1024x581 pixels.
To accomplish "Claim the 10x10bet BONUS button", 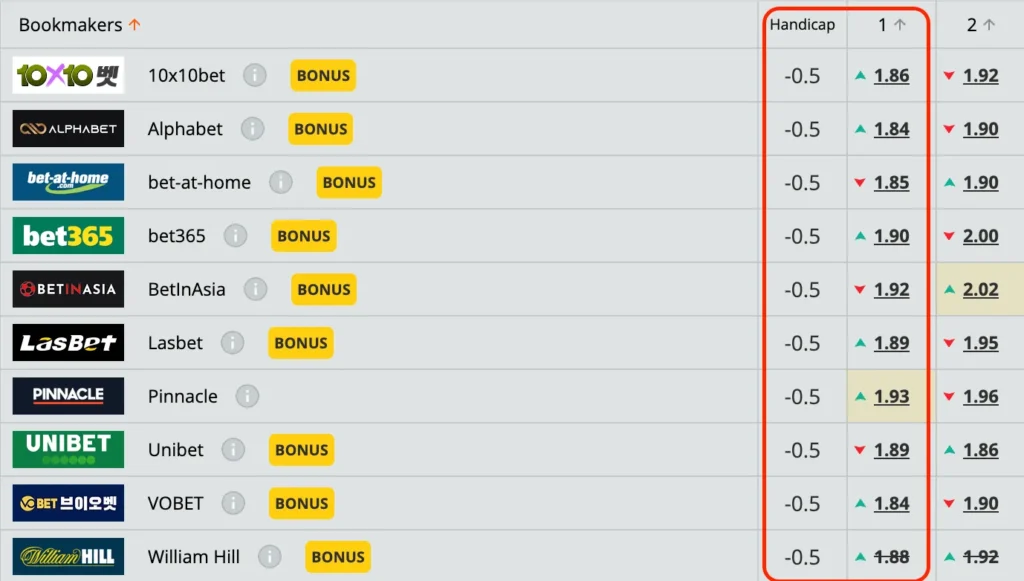I will [323, 76].
